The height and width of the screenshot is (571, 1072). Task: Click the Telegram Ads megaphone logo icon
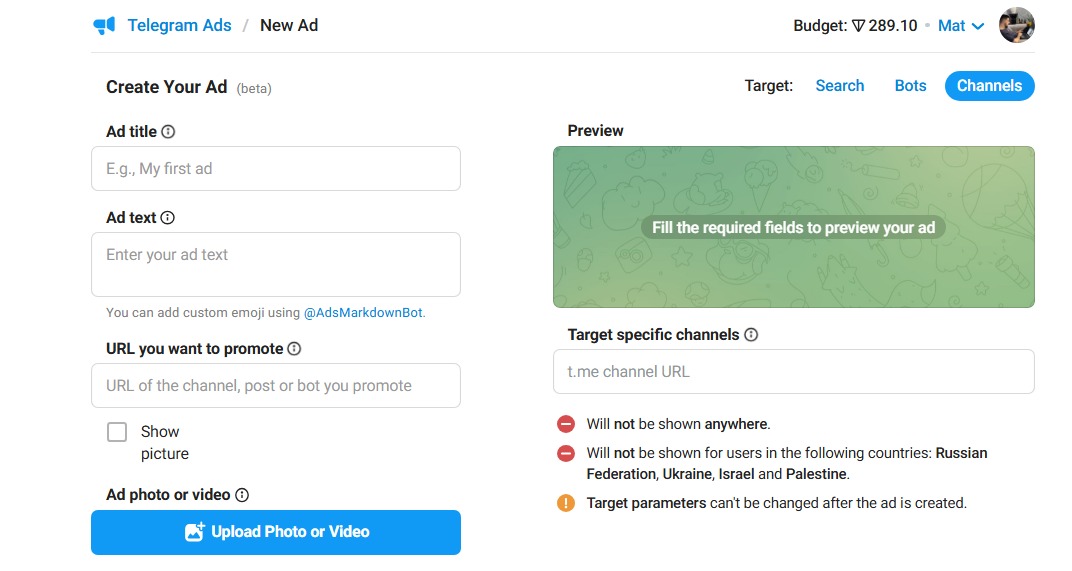click(x=104, y=26)
